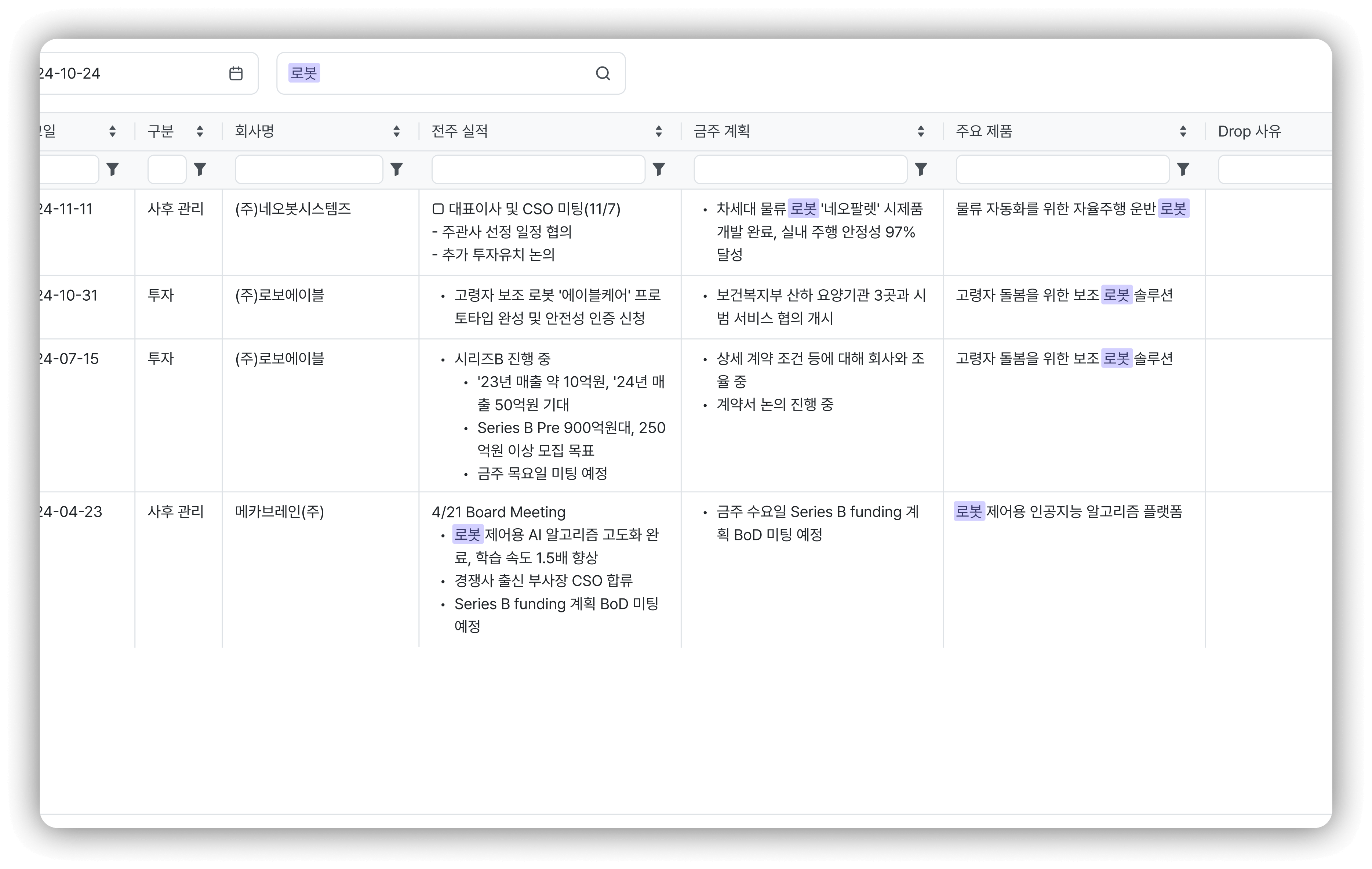Click the 주관사 선정 일정 협의 line
1372x869 pixels.
[502, 232]
